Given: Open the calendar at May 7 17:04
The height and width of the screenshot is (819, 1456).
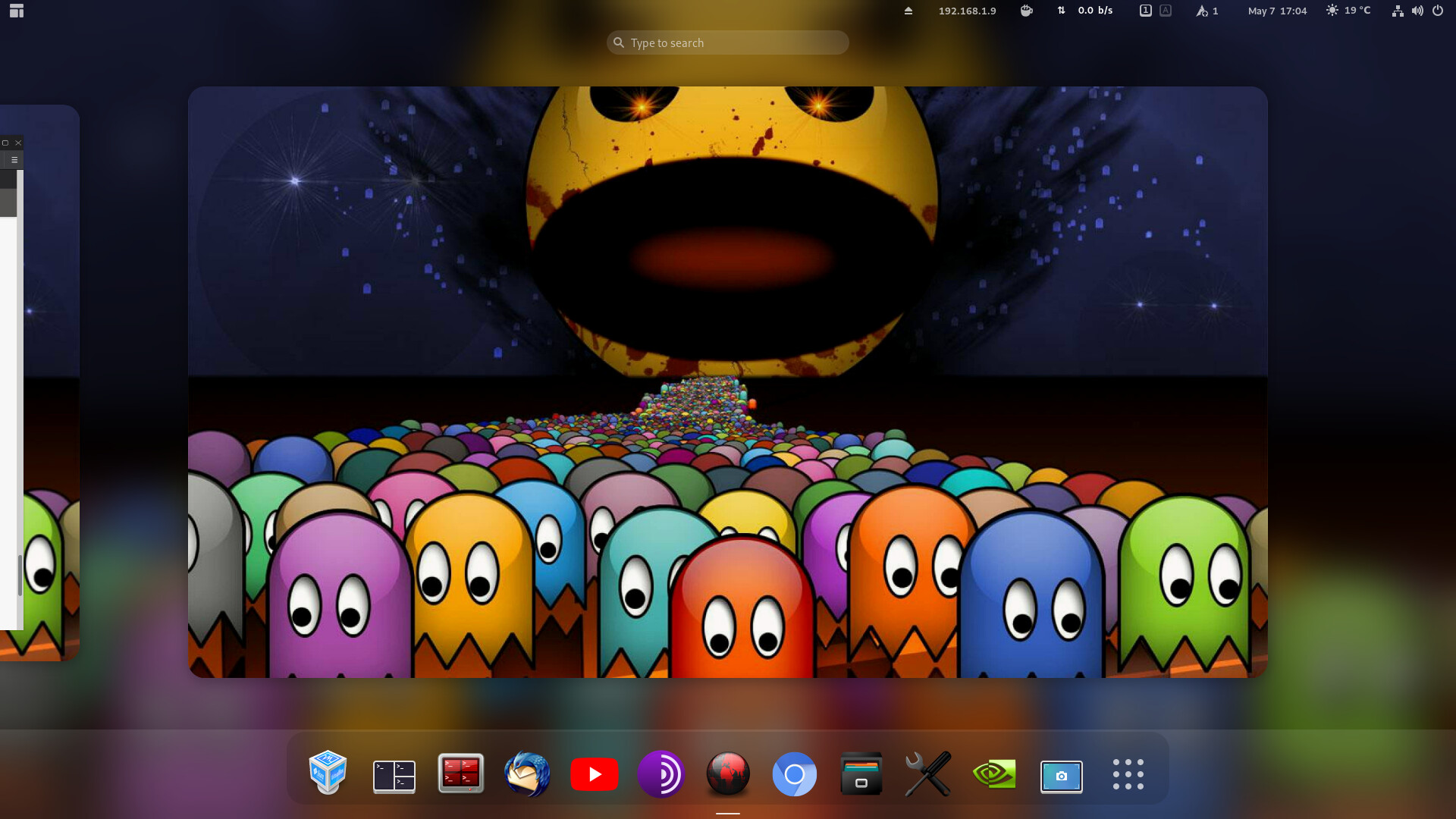Looking at the screenshot, I should coord(1278,11).
